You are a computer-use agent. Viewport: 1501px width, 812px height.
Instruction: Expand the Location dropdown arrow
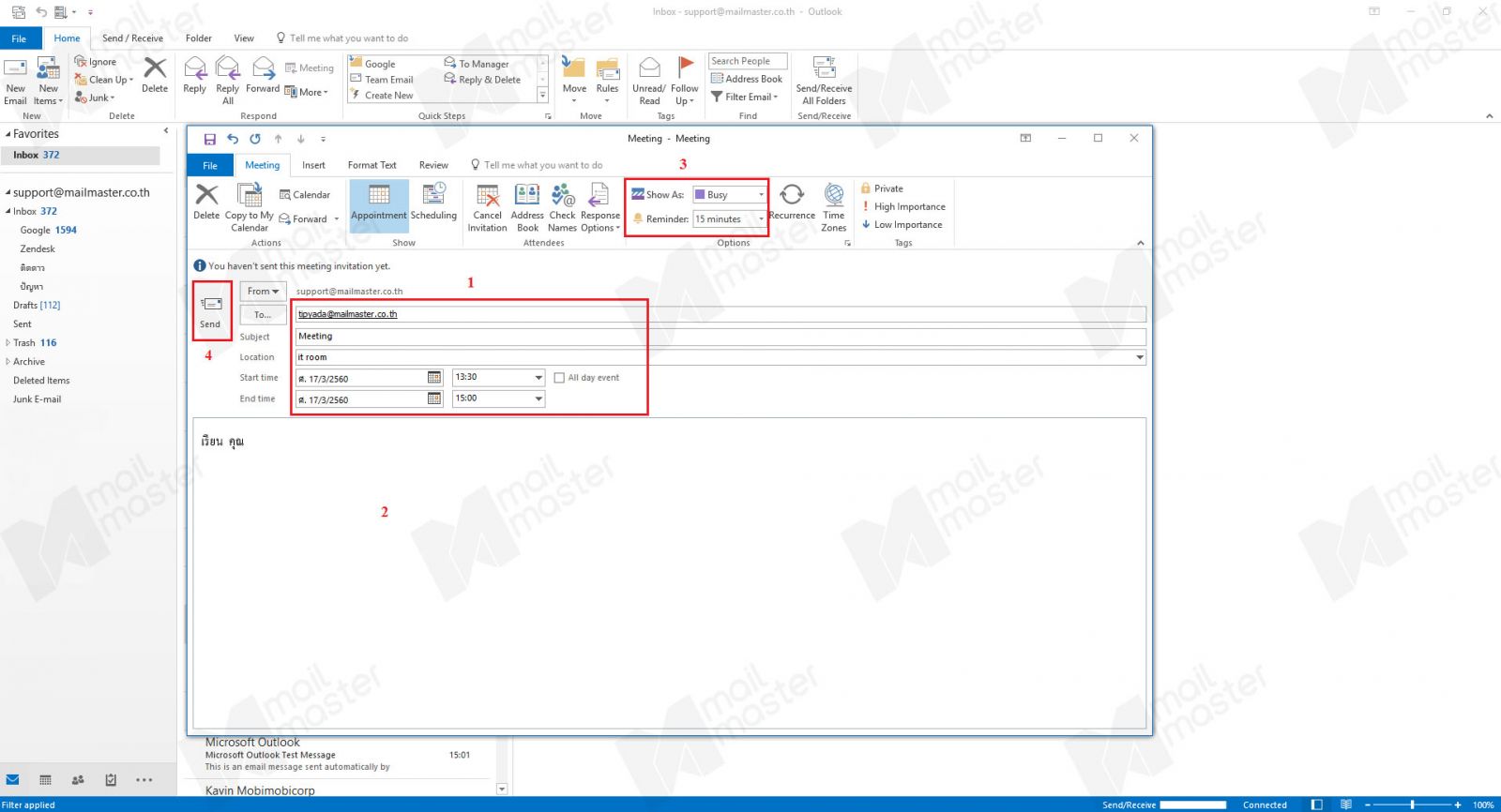pos(1140,357)
